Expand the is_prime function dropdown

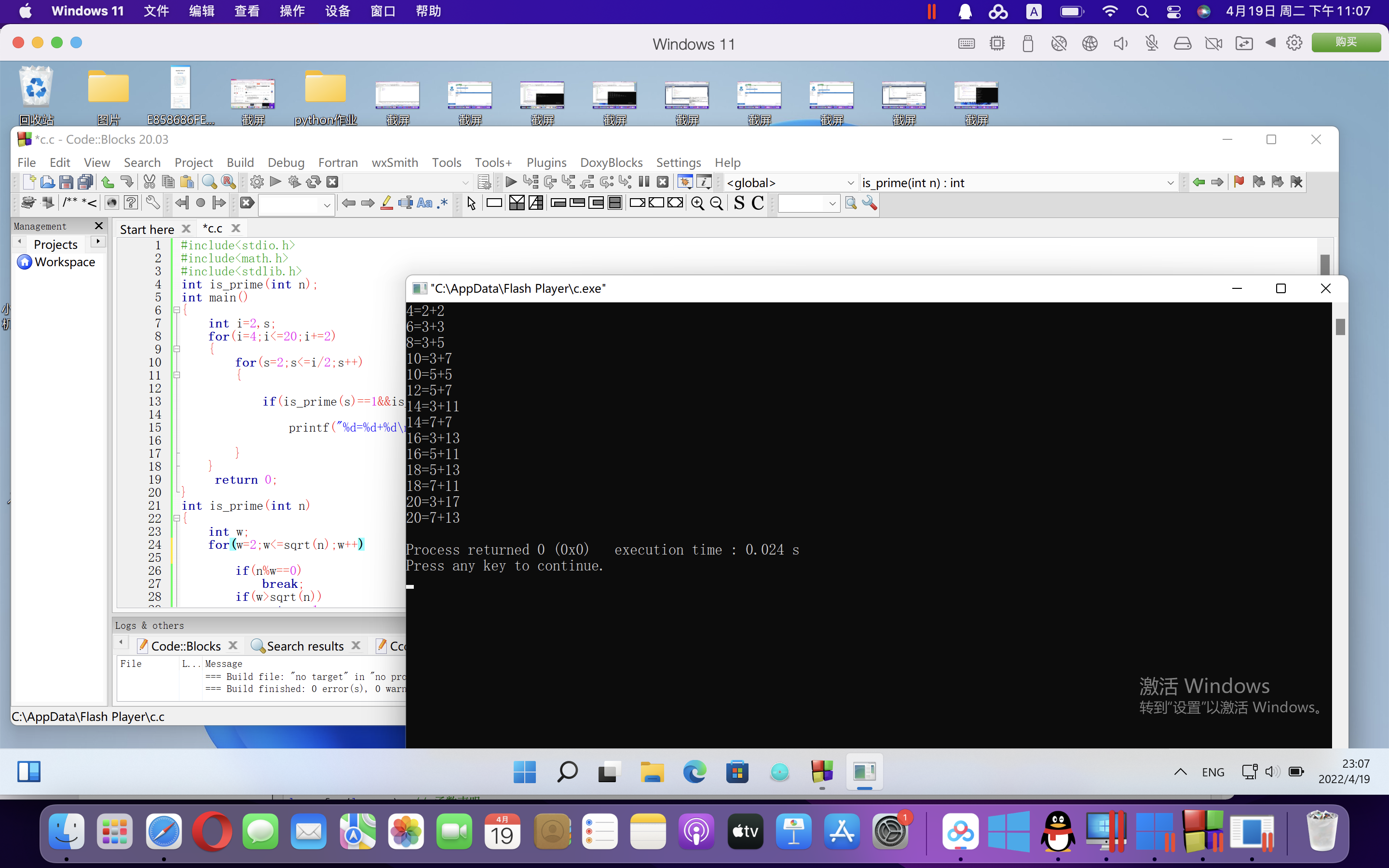1170,183
